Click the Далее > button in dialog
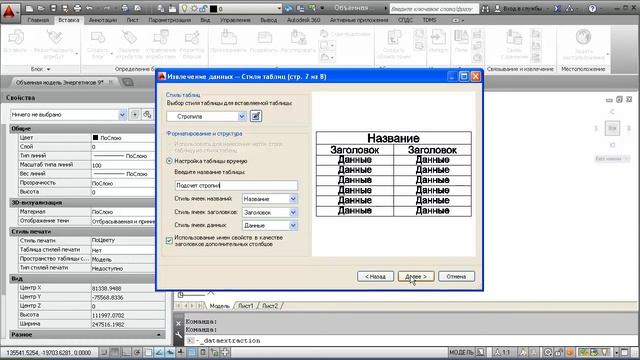Viewport: 640px width, 360px height. [x=416, y=276]
